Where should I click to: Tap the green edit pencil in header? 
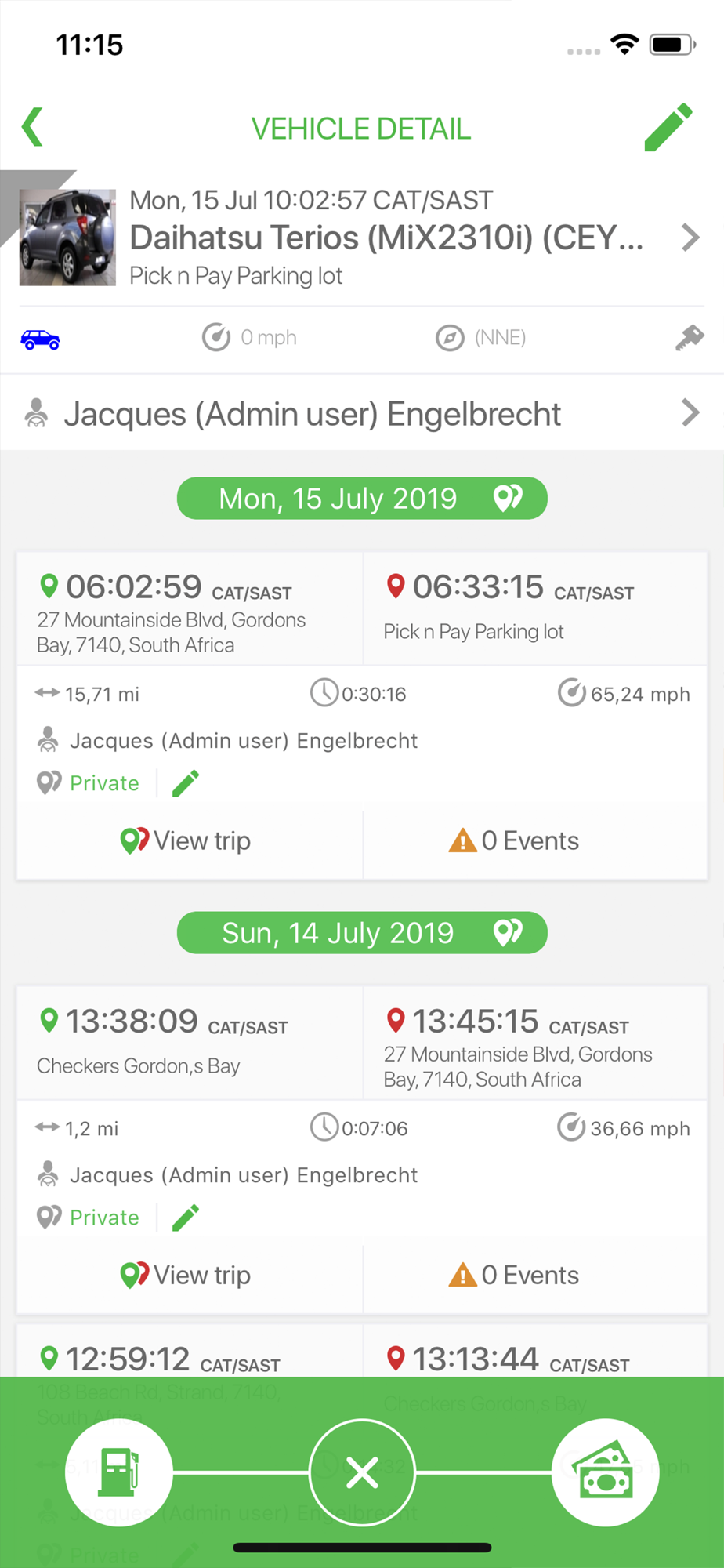click(668, 127)
